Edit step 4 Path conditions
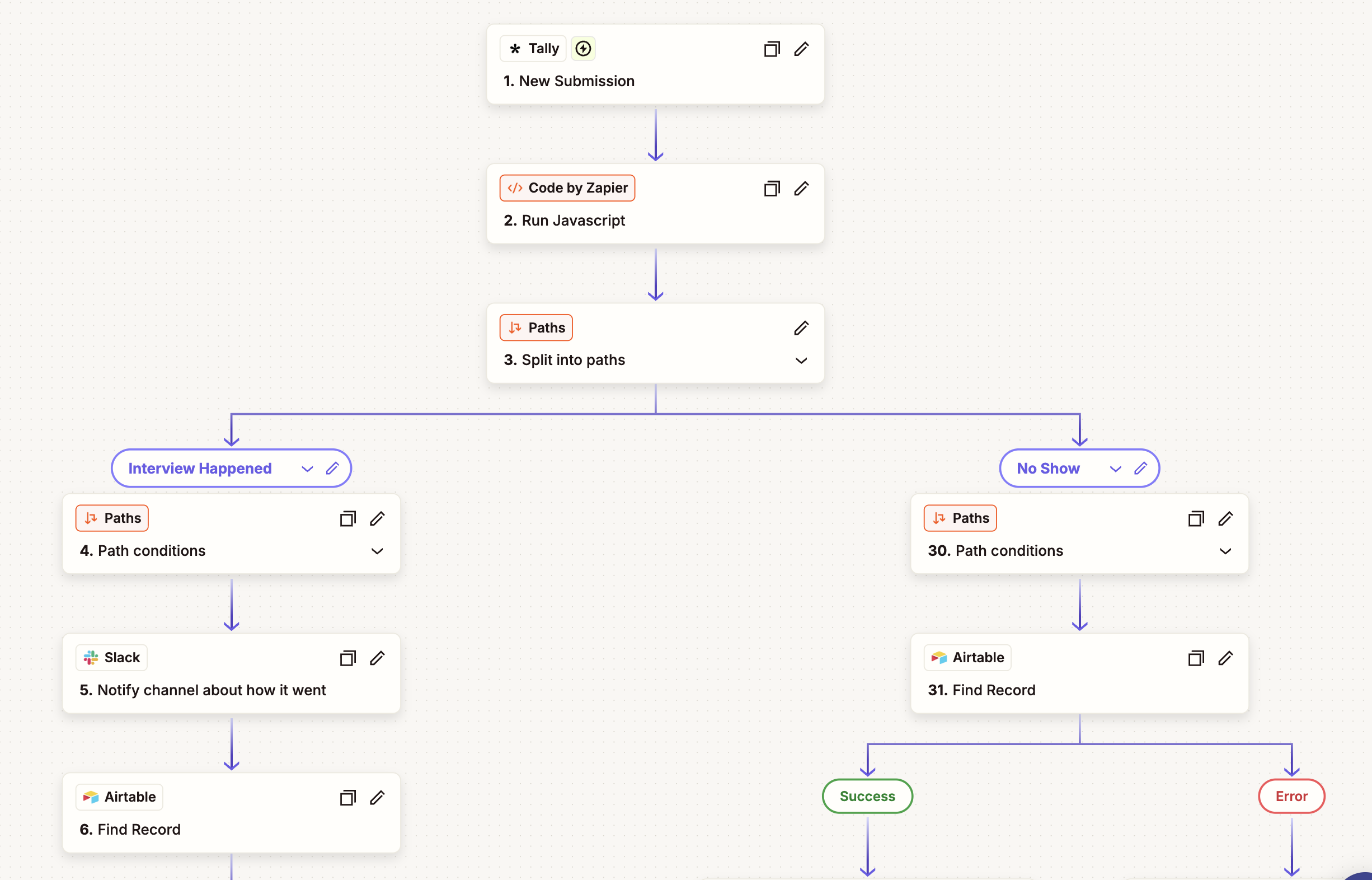Screen dimensions: 1372x880 (x=378, y=519)
